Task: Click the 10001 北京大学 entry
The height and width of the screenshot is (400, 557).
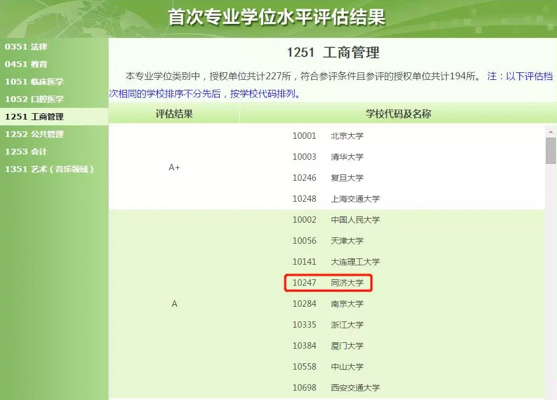Action: 328,136
